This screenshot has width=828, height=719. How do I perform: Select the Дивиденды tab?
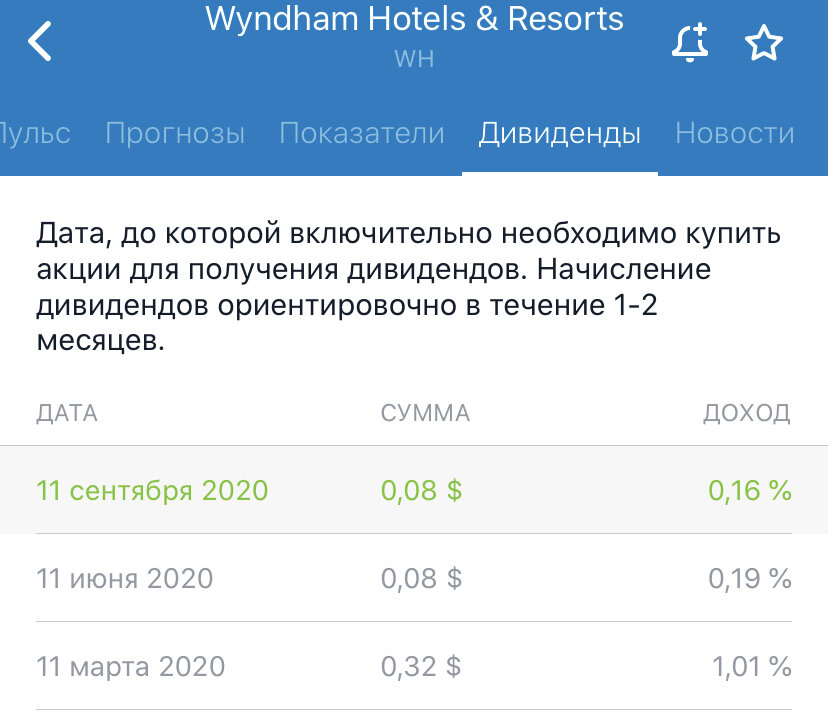tap(560, 134)
